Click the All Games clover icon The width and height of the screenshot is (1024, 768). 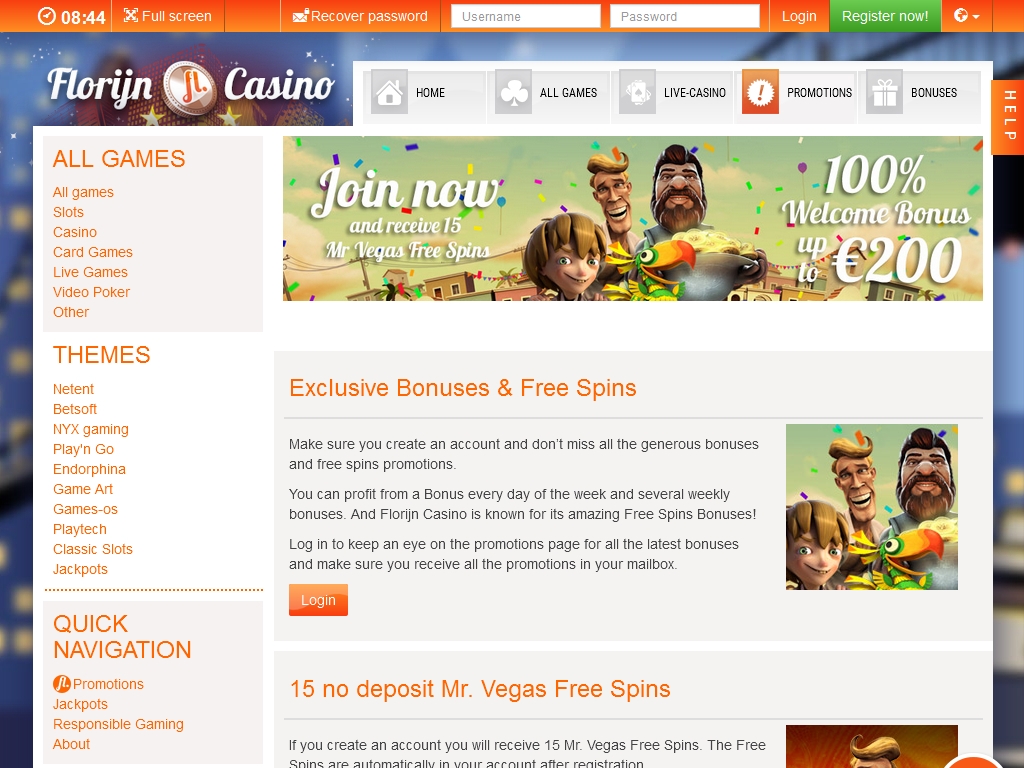click(513, 92)
